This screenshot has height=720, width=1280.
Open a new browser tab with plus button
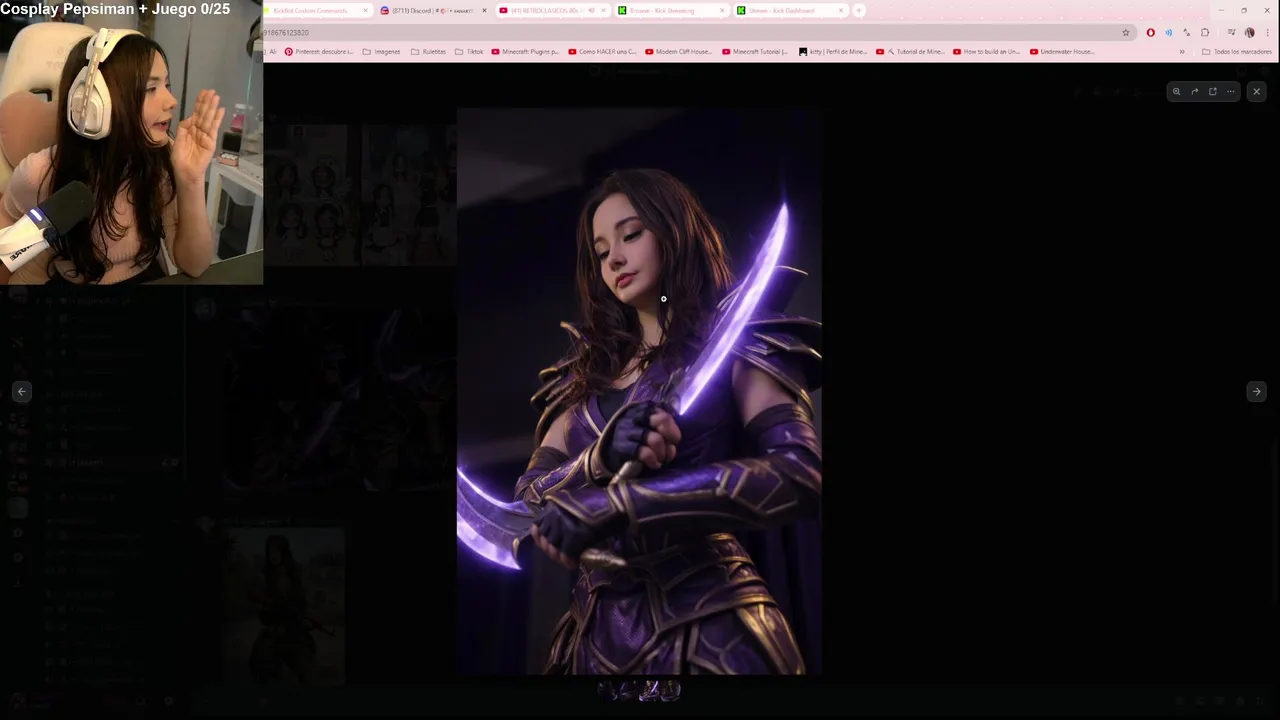tap(858, 10)
